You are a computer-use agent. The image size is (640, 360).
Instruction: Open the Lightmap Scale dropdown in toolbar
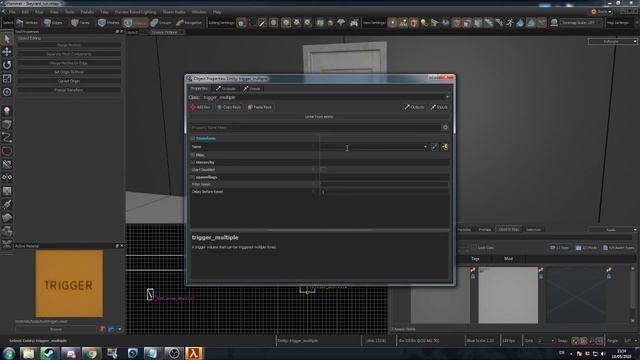[581, 23]
